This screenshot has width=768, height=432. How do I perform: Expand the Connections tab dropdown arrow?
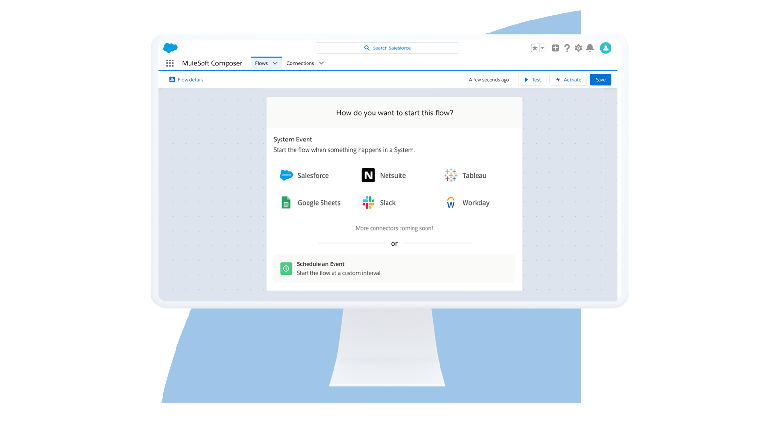coord(321,63)
